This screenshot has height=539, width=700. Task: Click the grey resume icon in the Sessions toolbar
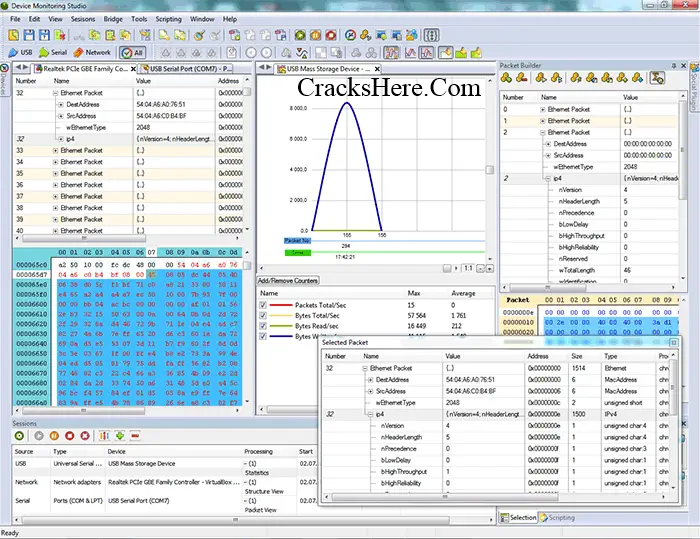[39, 436]
